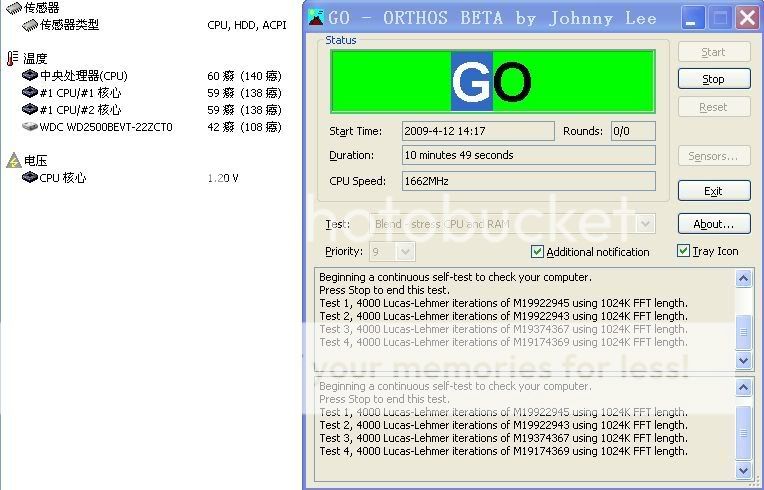
Task: Minimize the ORTHOS window
Action: coord(691,19)
